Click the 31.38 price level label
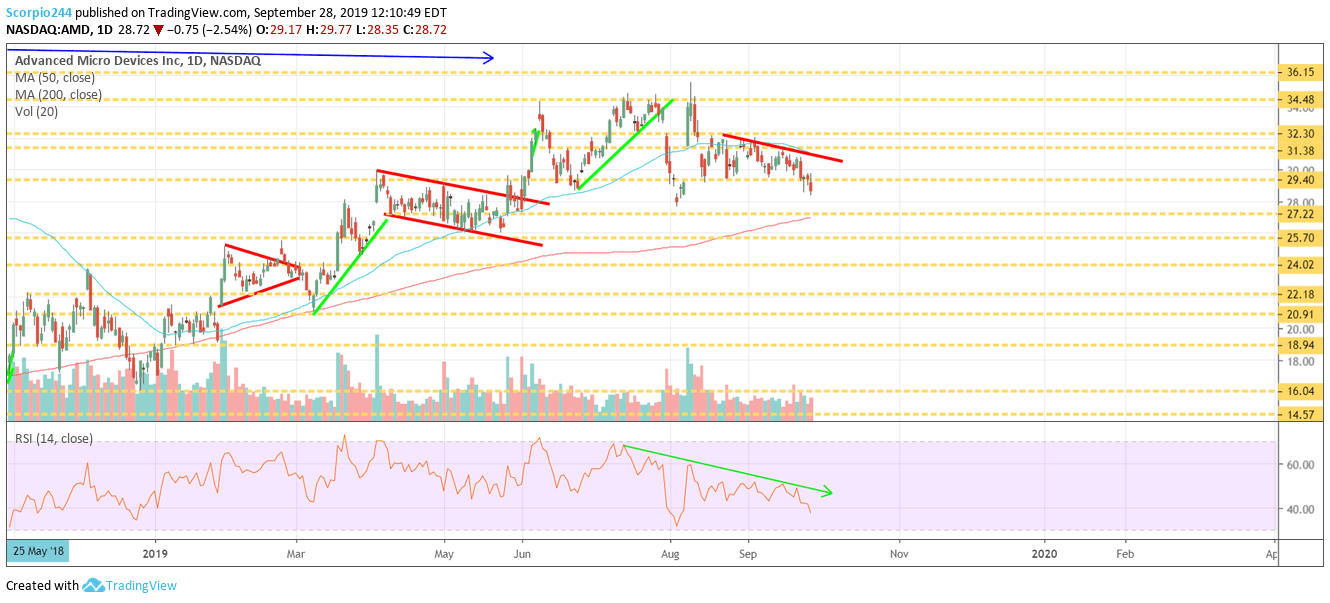 click(1298, 150)
